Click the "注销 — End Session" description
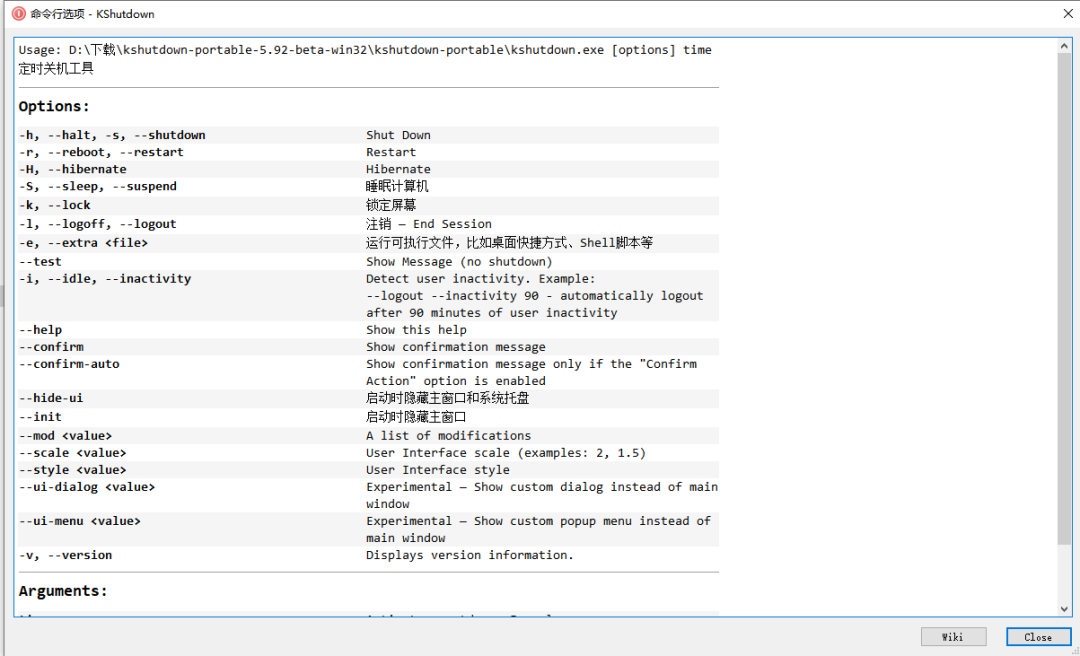The height and width of the screenshot is (656, 1080). tap(429, 224)
